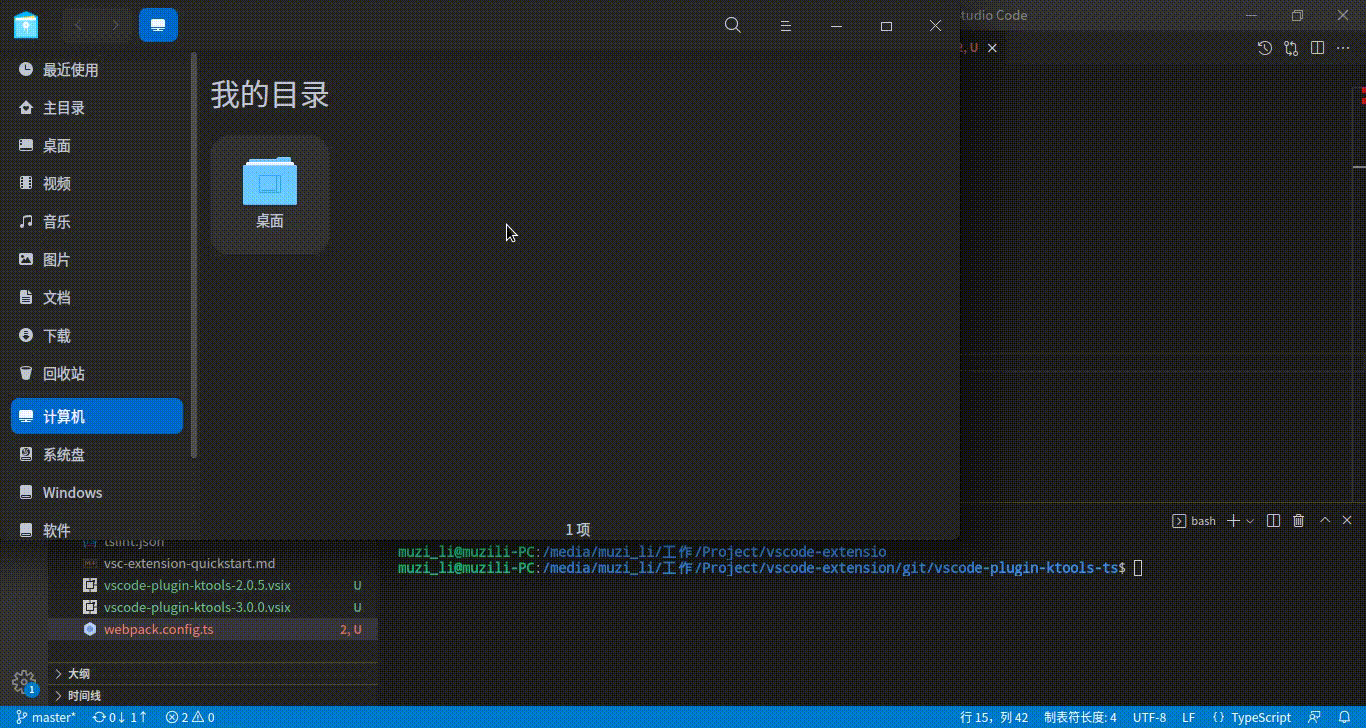This screenshot has width=1366, height=728.
Task: Click the Split Editor icon
Action: 1317,47
